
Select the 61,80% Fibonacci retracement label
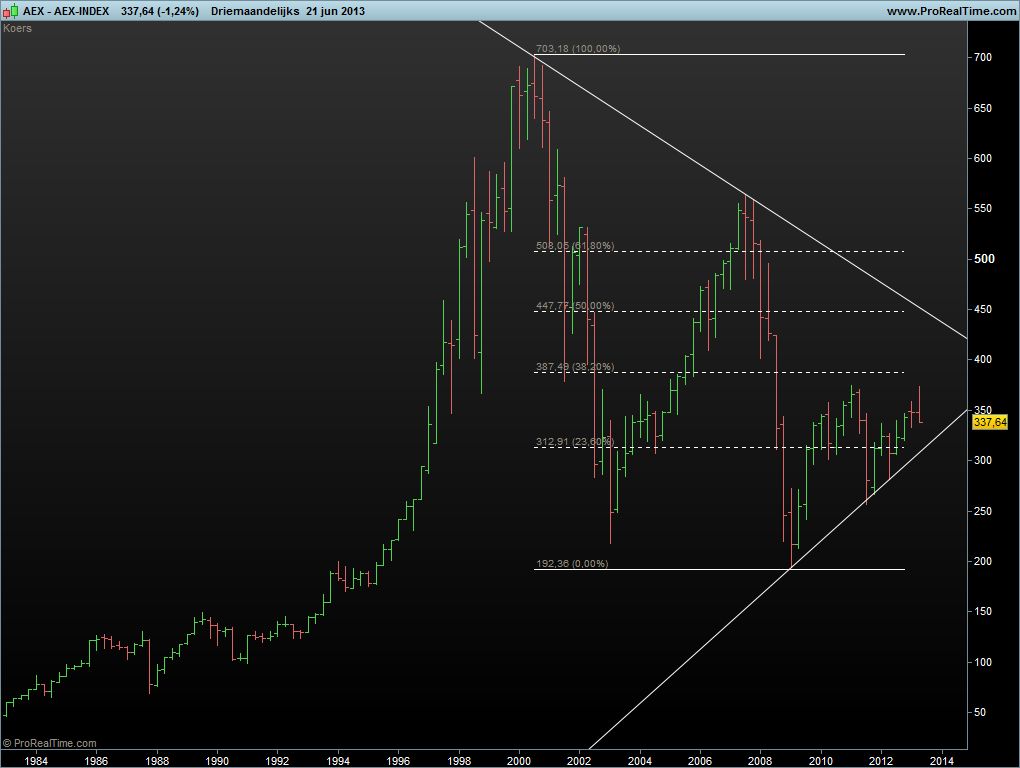coord(575,246)
